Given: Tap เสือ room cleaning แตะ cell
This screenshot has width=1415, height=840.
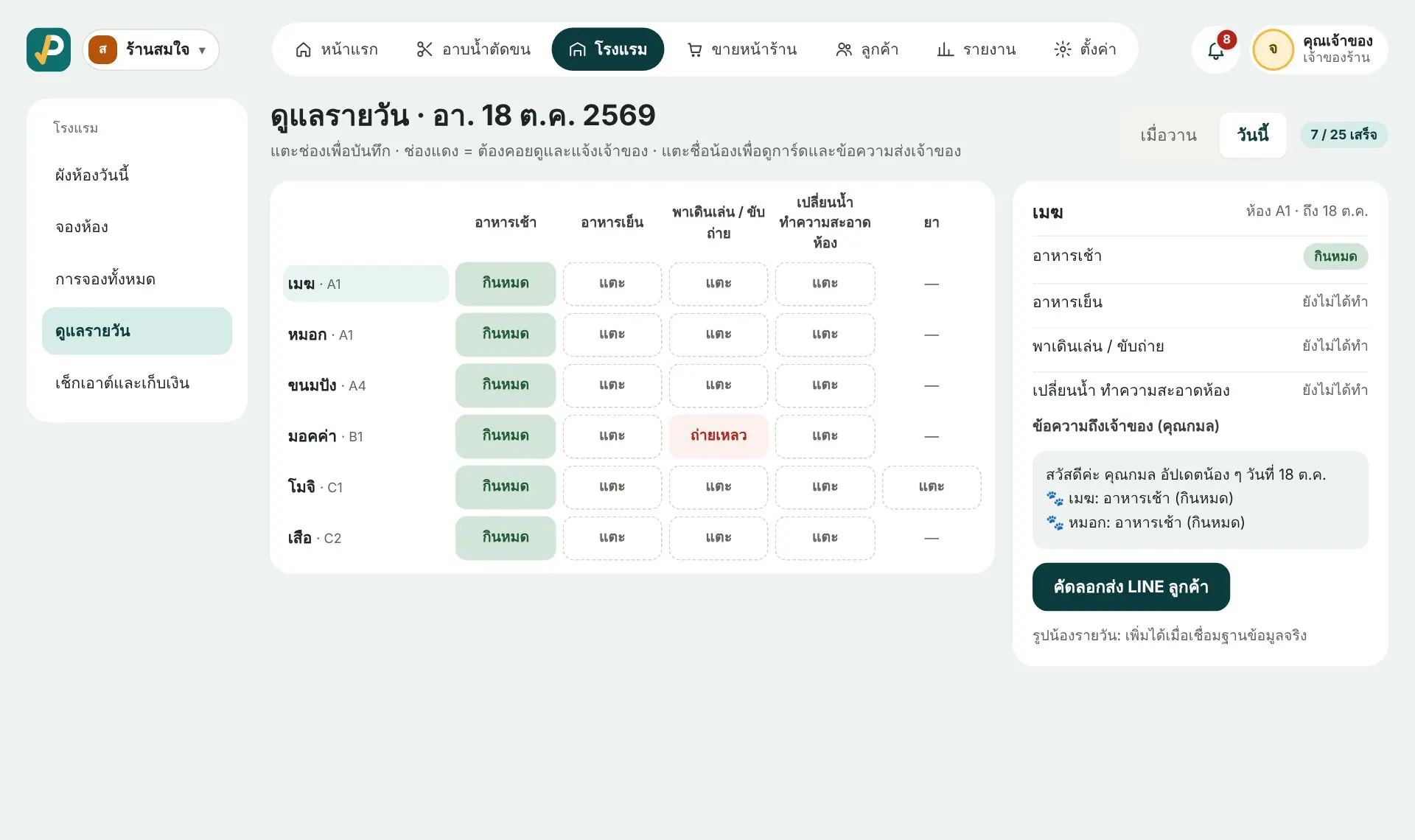Looking at the screenshot, I should (825, 538).
